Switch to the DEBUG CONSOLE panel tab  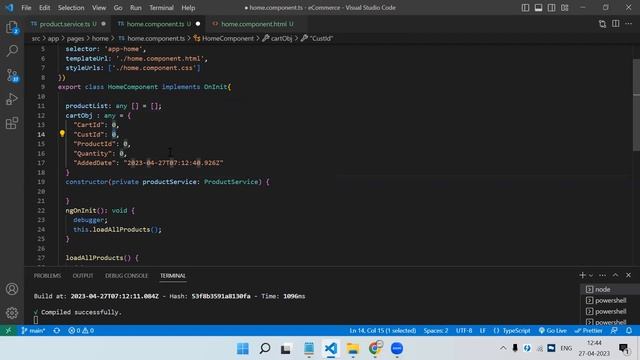point(126,276)
